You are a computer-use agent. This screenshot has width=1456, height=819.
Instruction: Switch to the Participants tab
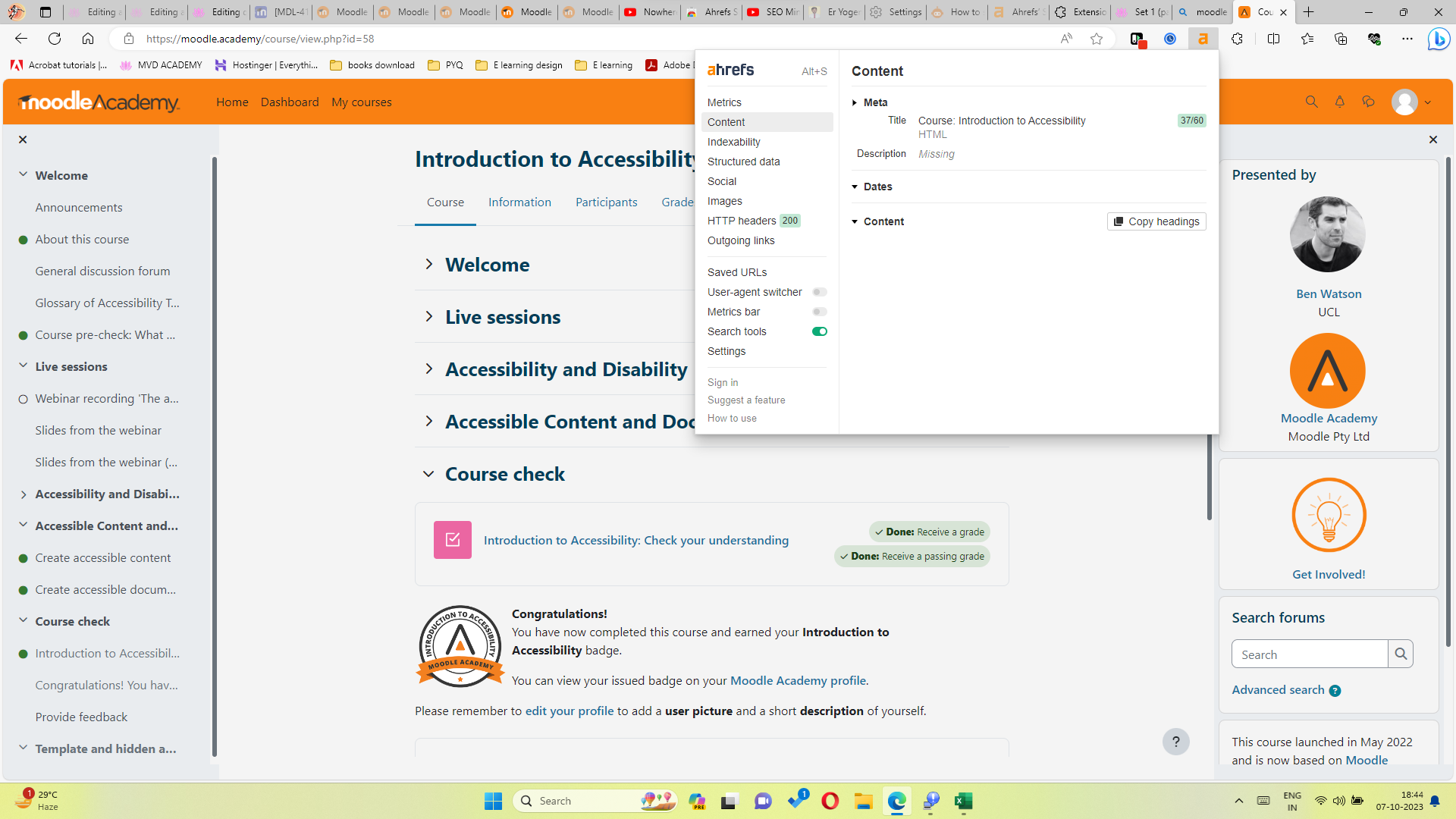(606, 202)
